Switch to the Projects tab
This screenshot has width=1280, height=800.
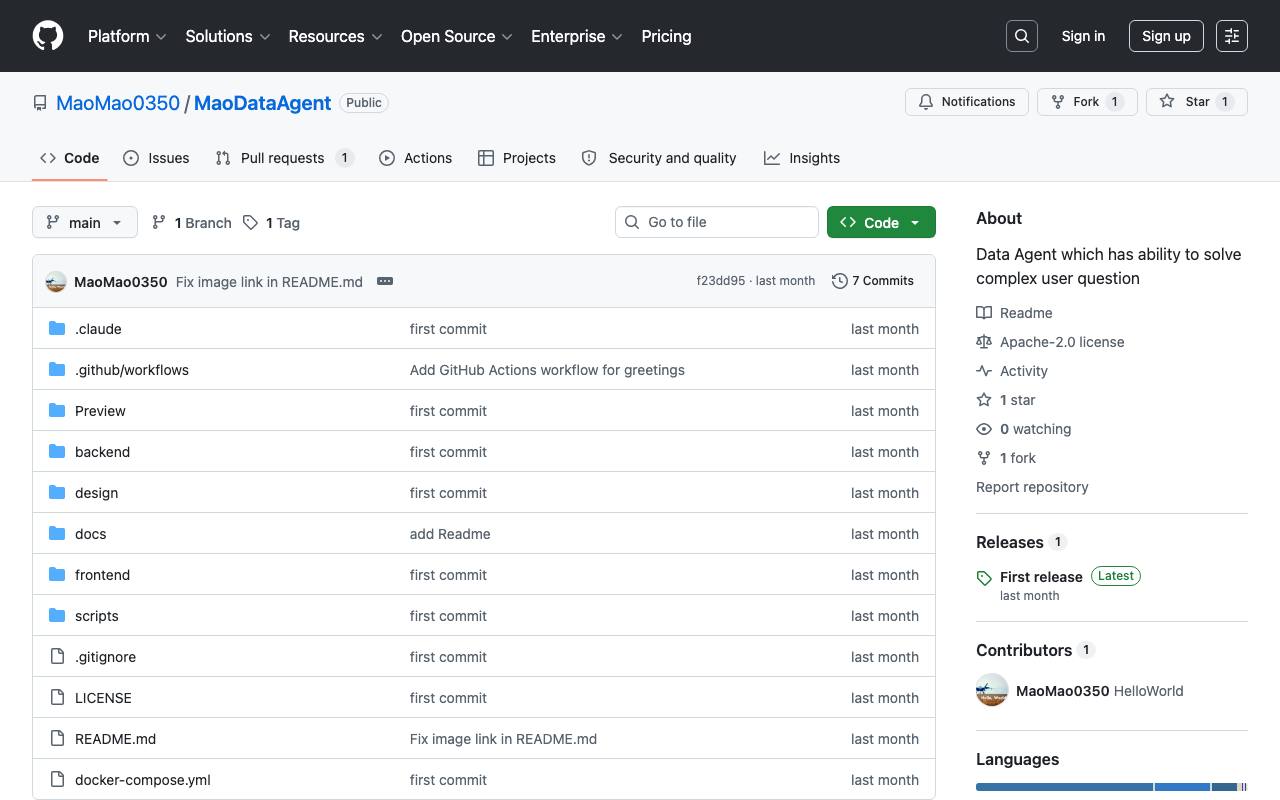[517, 158]
